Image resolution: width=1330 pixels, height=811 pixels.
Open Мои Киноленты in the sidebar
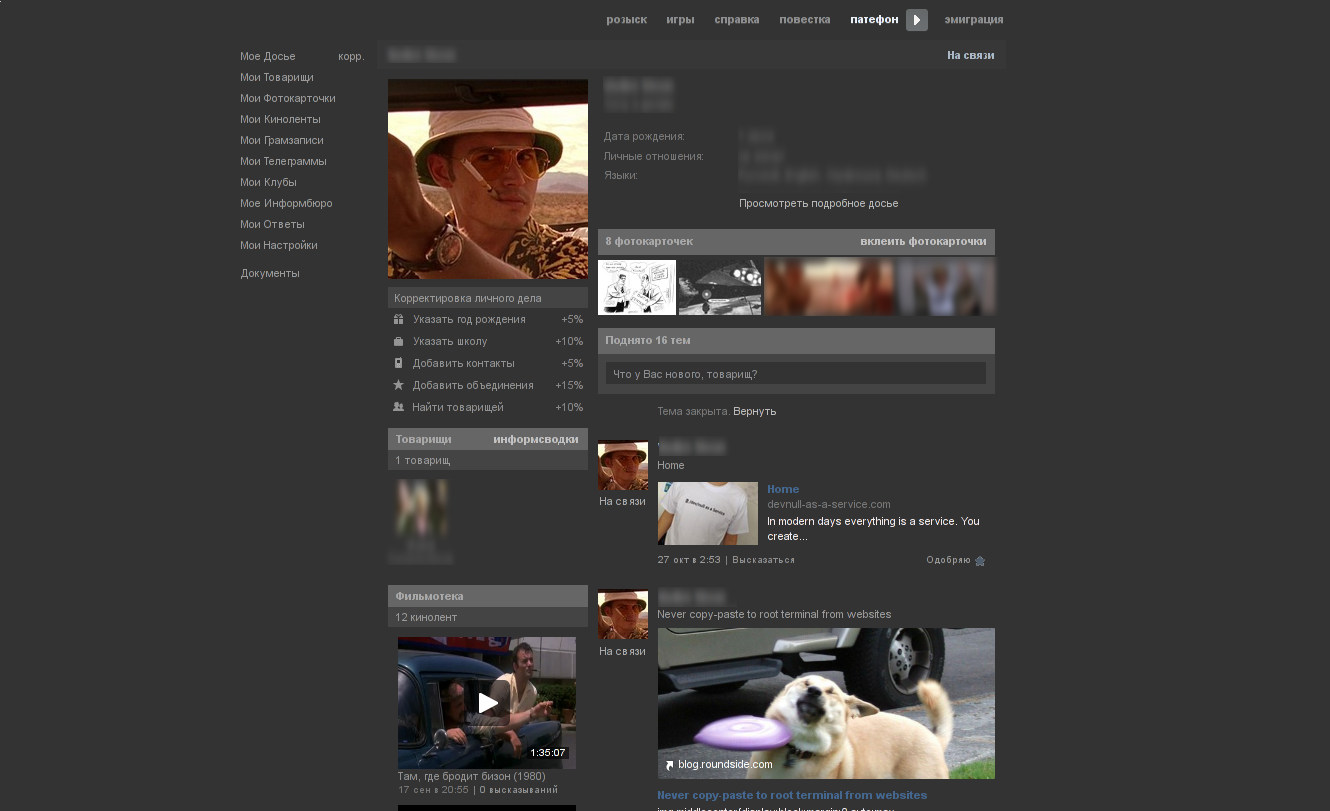click(x=280, y=120)
